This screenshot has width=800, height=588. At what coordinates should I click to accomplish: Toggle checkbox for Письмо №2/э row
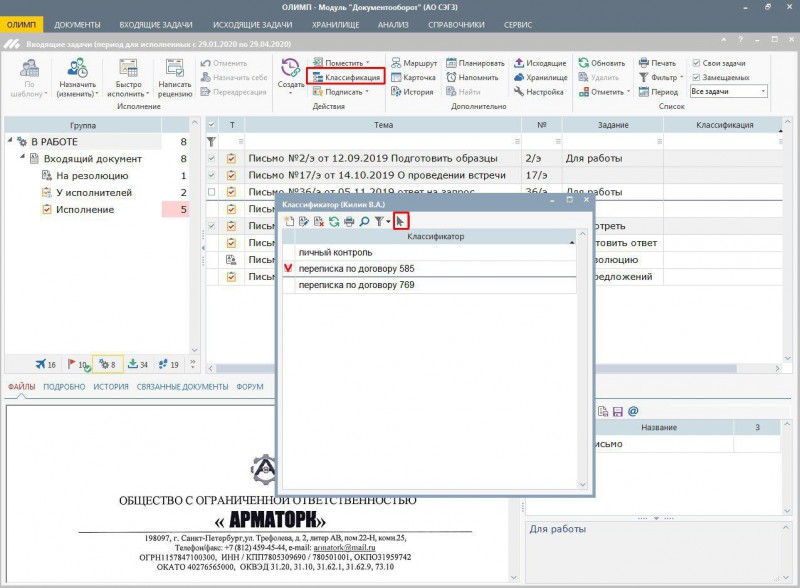tap(211, 158)
